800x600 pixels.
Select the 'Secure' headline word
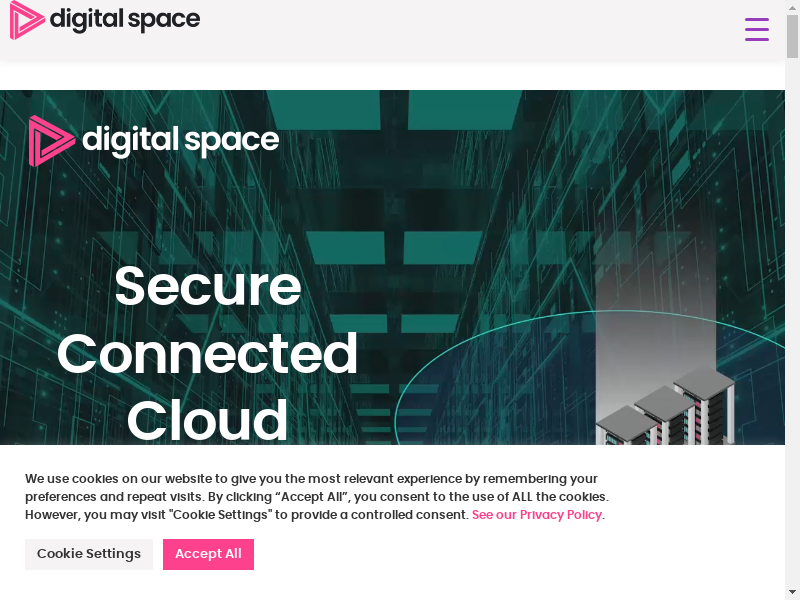click(208, 286)
